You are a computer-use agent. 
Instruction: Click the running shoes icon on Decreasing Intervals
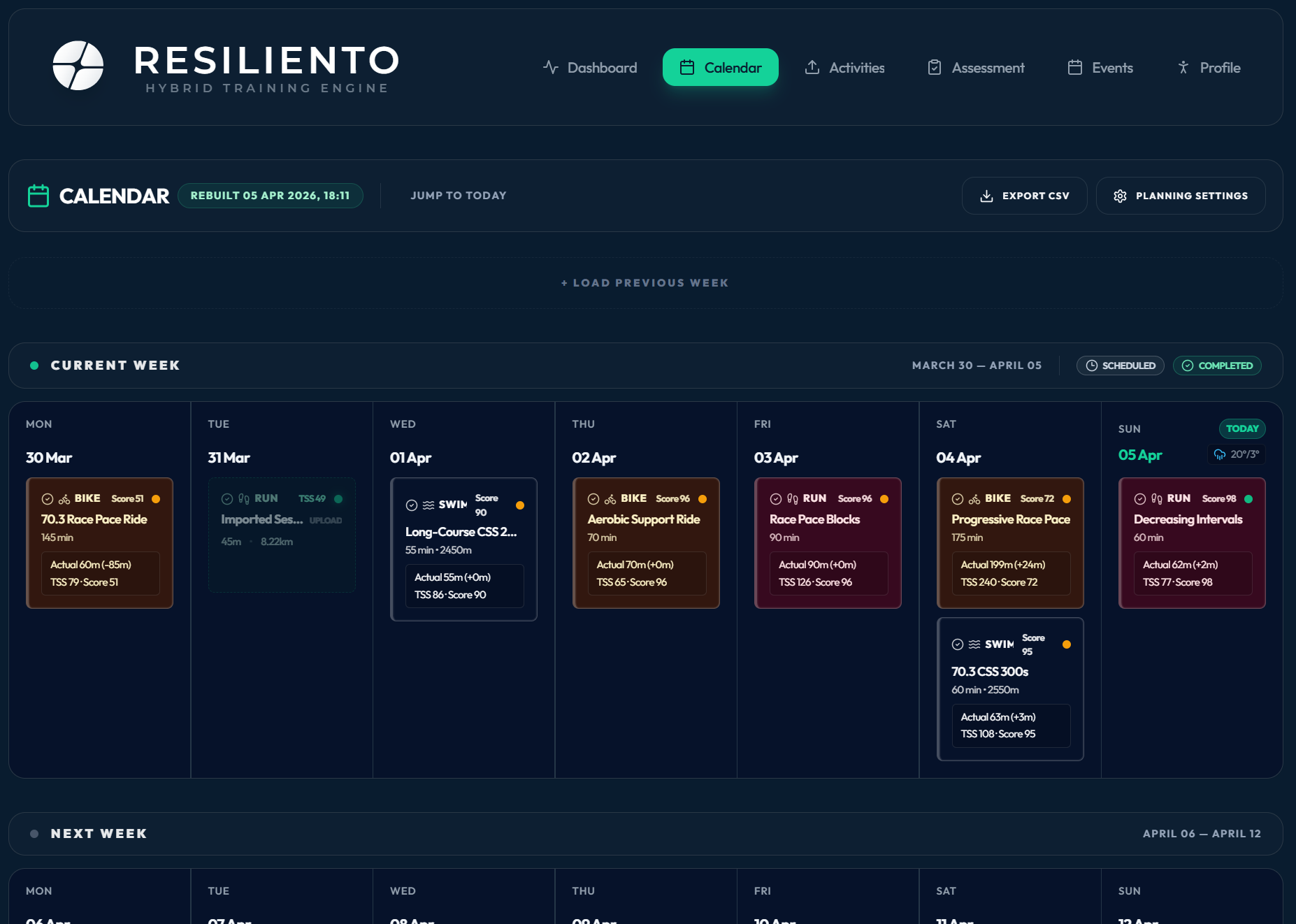click(x=1157, y=499)
